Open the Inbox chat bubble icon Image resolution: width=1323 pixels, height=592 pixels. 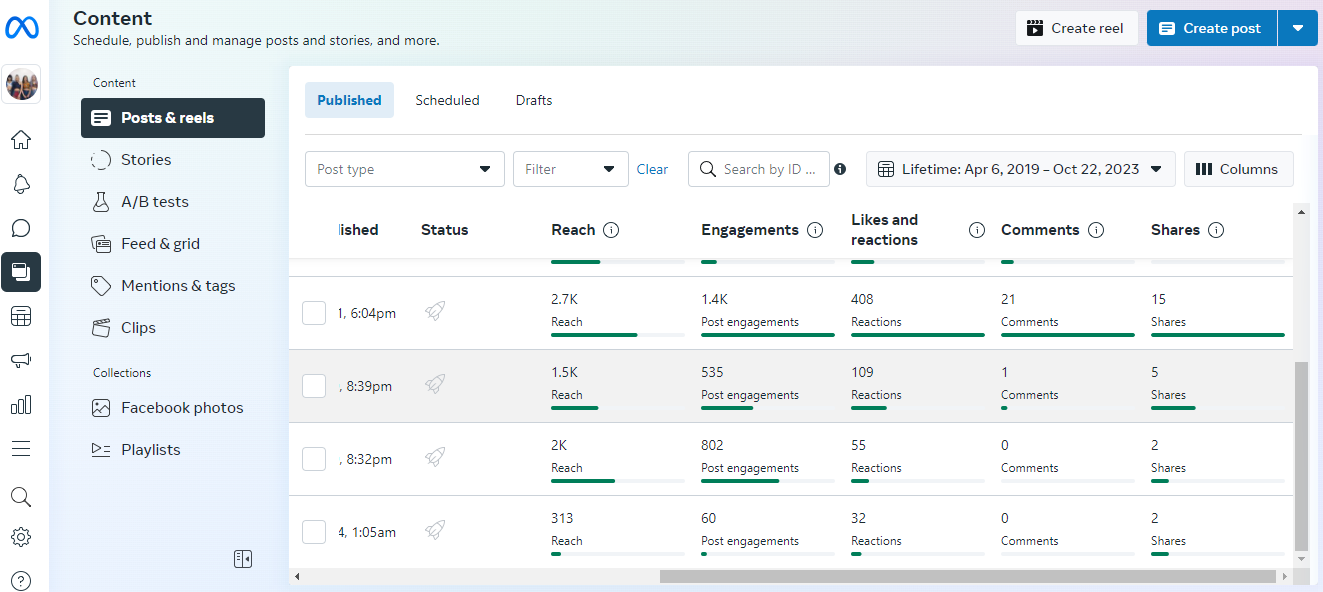click(x=21, y=228)
